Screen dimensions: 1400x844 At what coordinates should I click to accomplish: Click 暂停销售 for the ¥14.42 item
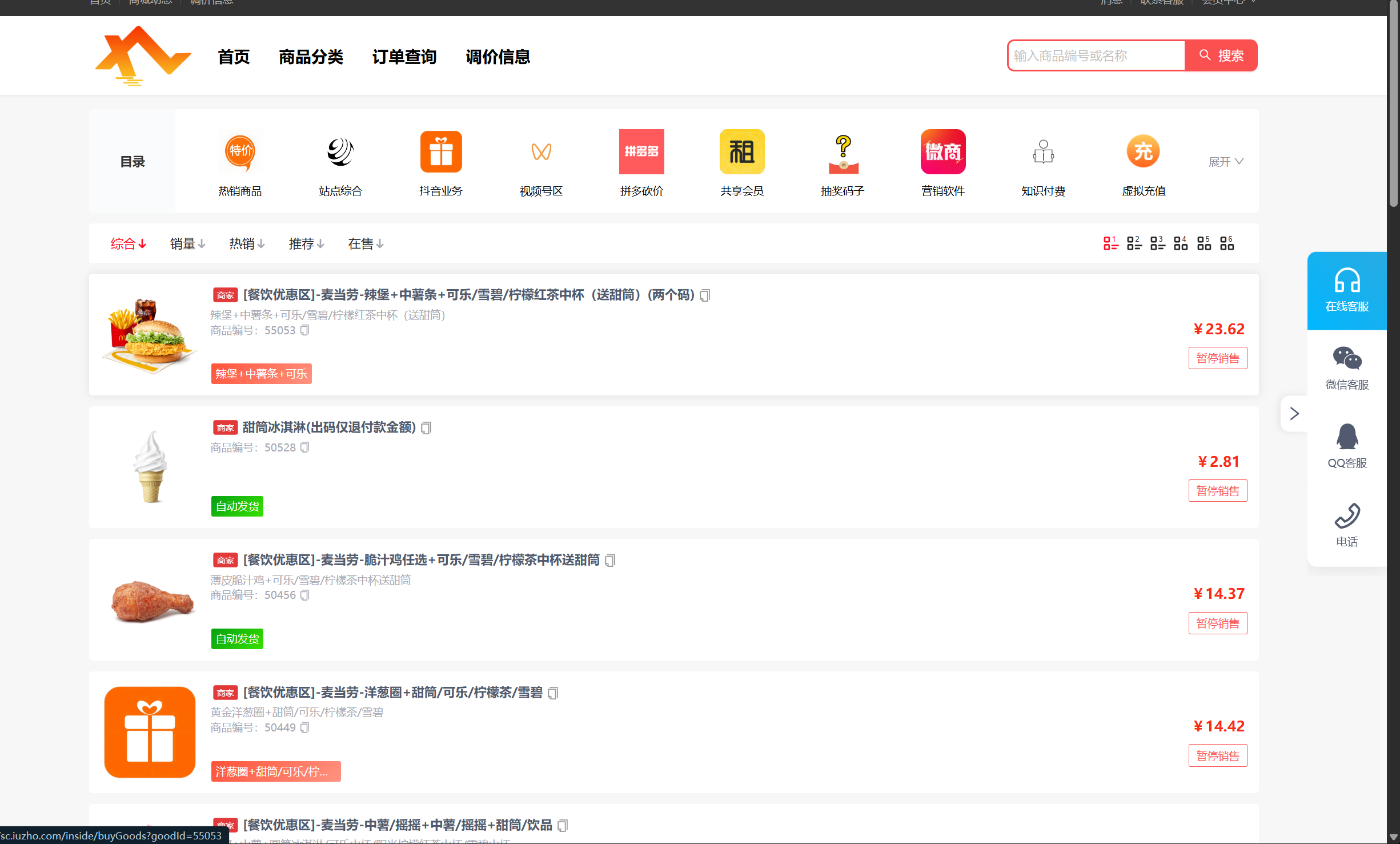1218,756
